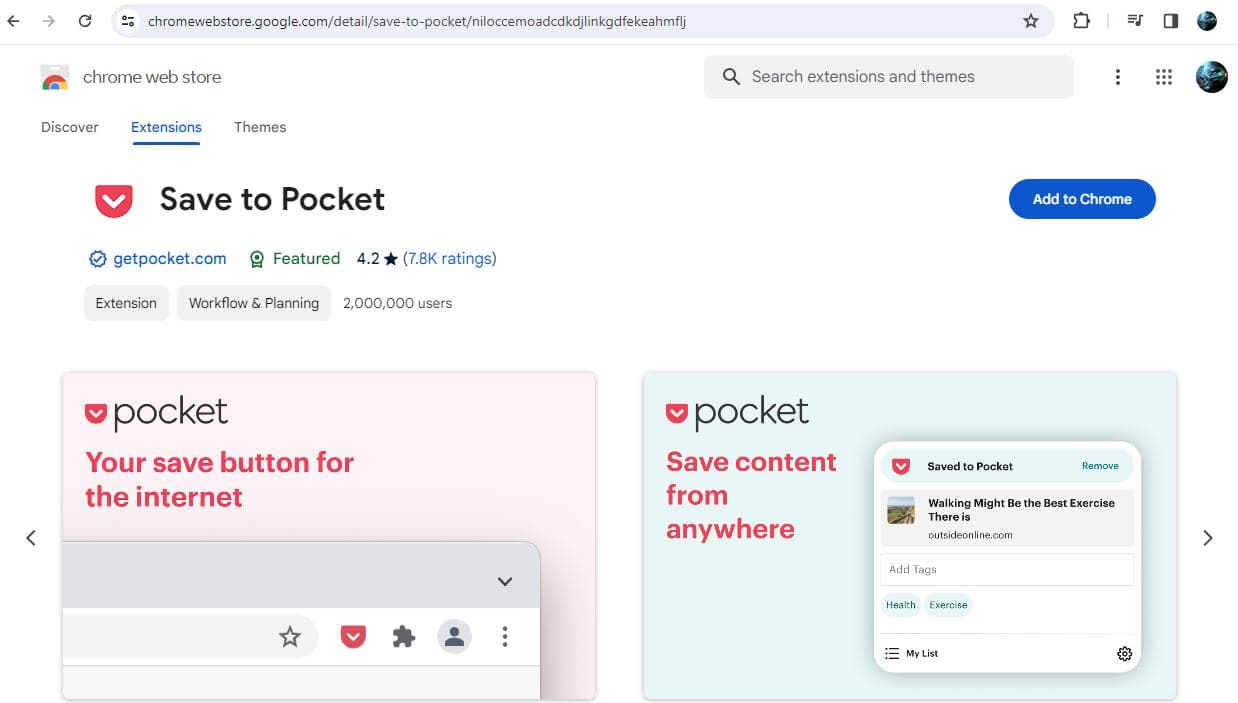Click the Workflow & Planning chip

[x=254, y=303]
